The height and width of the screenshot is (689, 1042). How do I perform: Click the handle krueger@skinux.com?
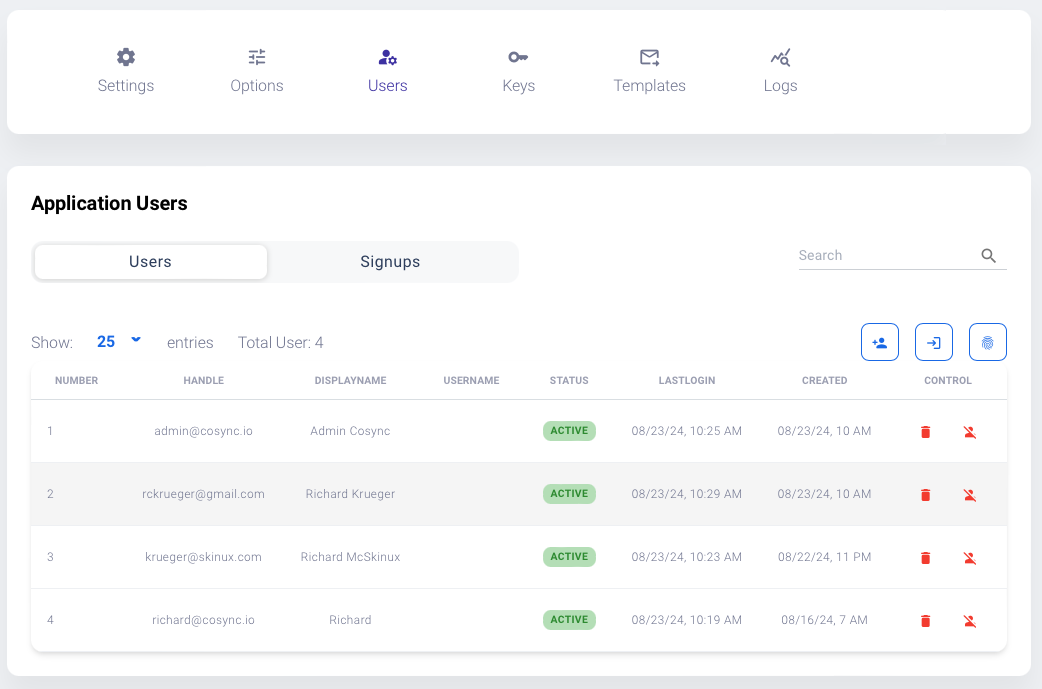(x=203, y=557)
